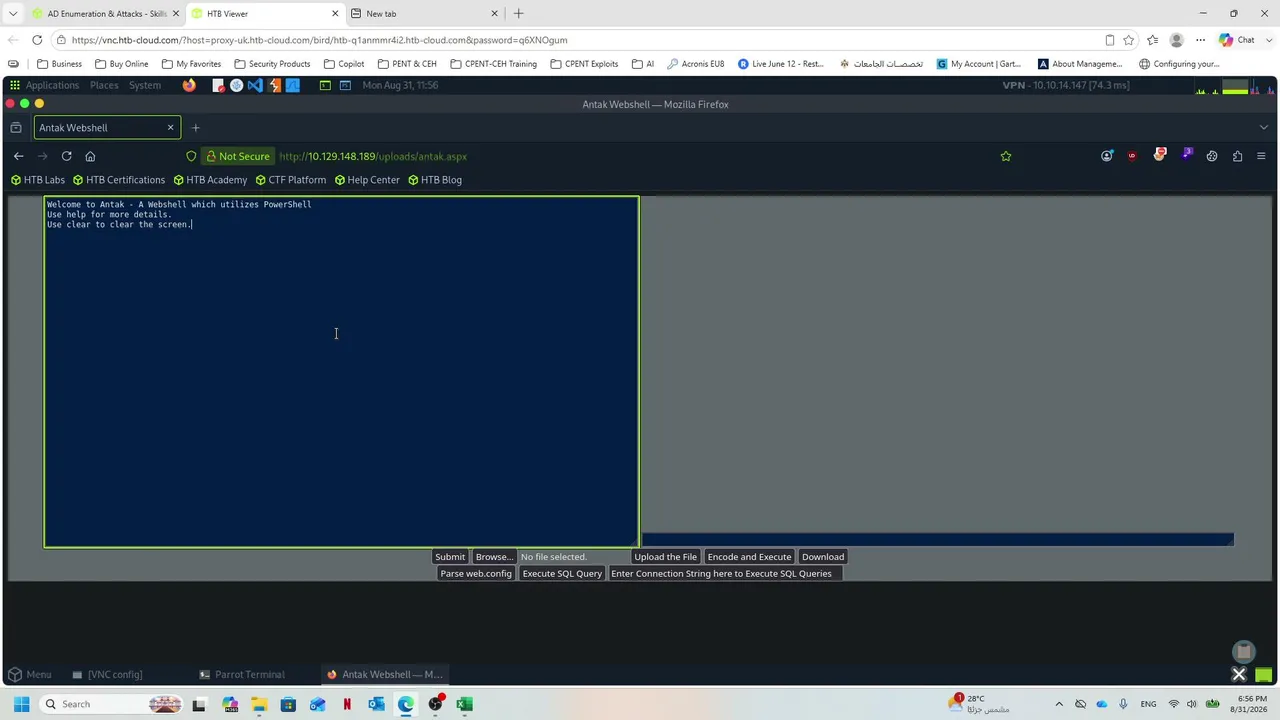
Task: Show hidden tray icons chevron
Action: point(1059,704)
